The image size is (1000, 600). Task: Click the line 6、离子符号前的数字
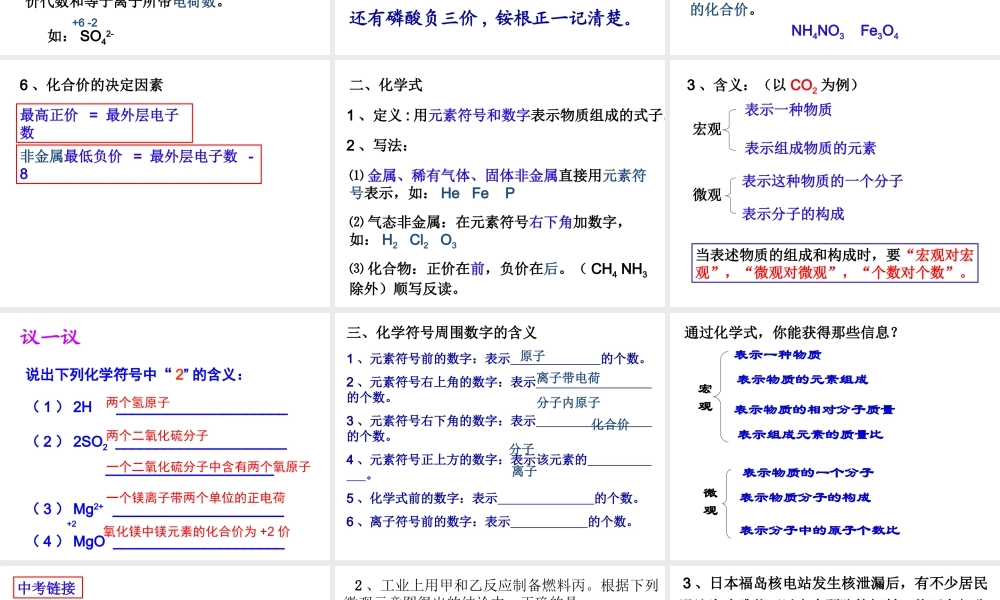pos(490,522)
